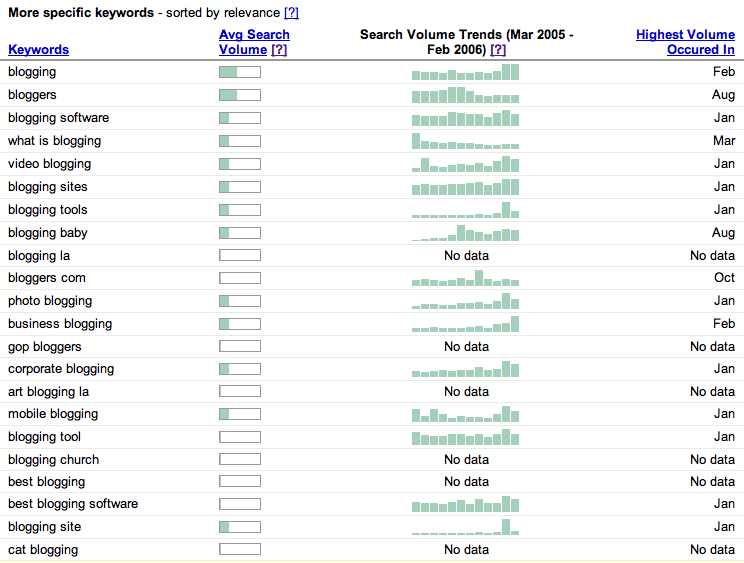
Task: Click the volume bar for 'blogging site' row
Action: click(240, 527)
